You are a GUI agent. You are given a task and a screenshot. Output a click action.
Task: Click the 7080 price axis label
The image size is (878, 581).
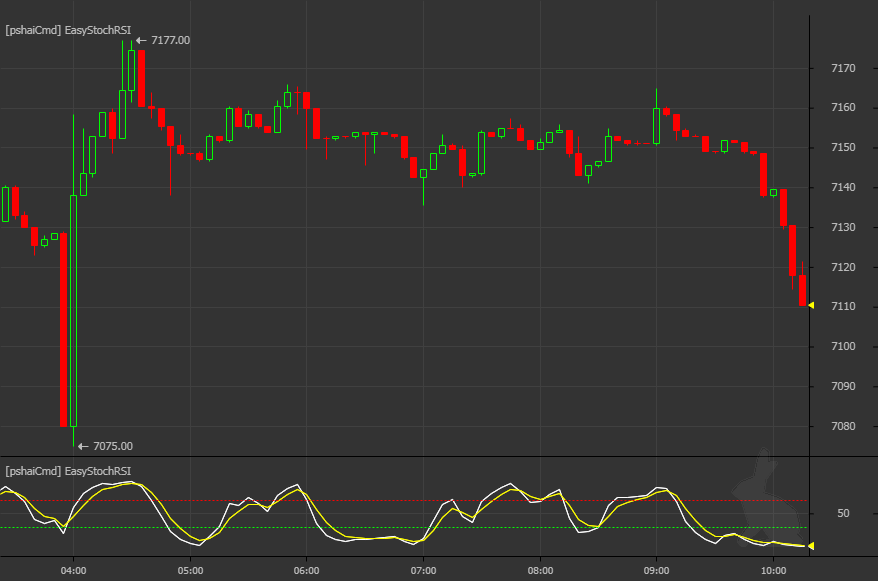[x=843, y=427]
